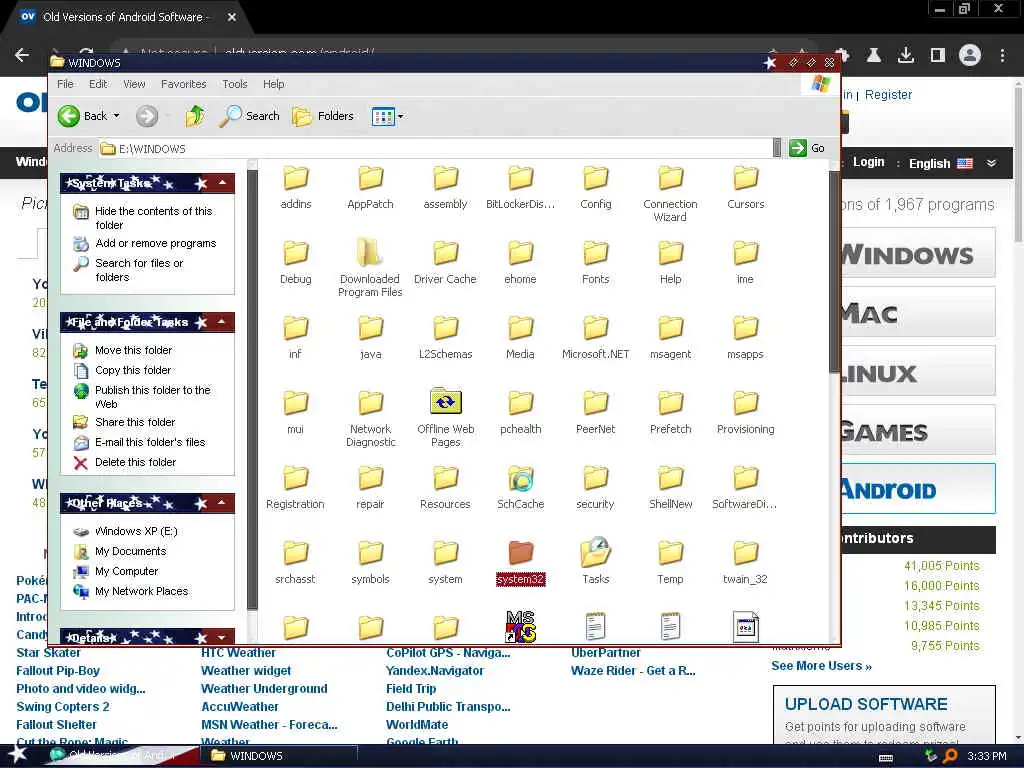Collapse the System Tasks panel

(x=223, y=183)
